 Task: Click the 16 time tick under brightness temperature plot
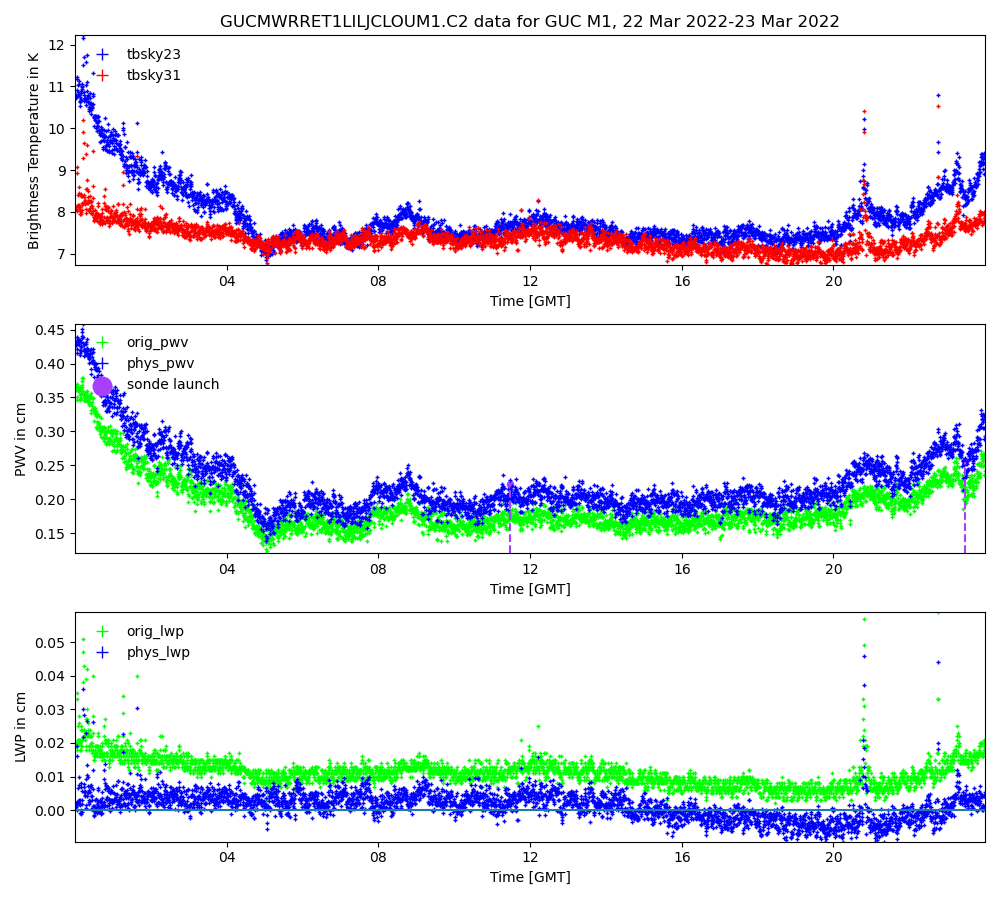click(x=682, y=281)
